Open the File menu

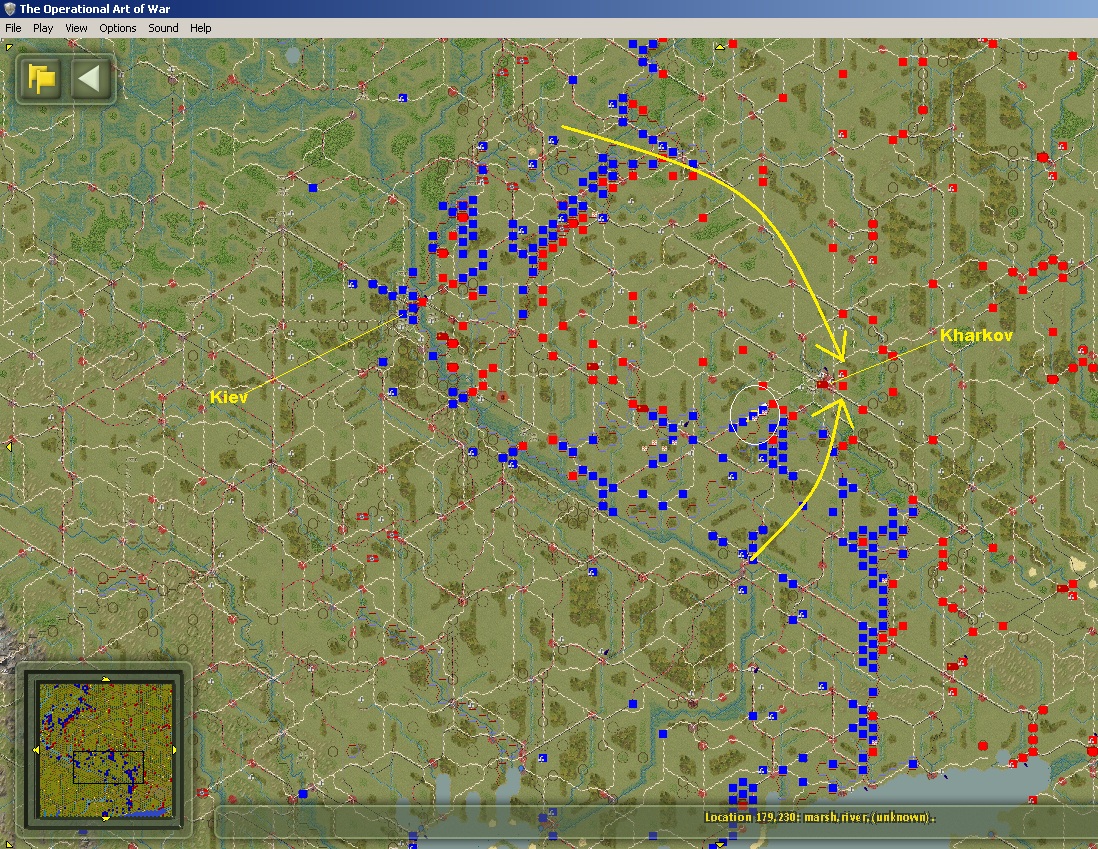coord(13,28)
